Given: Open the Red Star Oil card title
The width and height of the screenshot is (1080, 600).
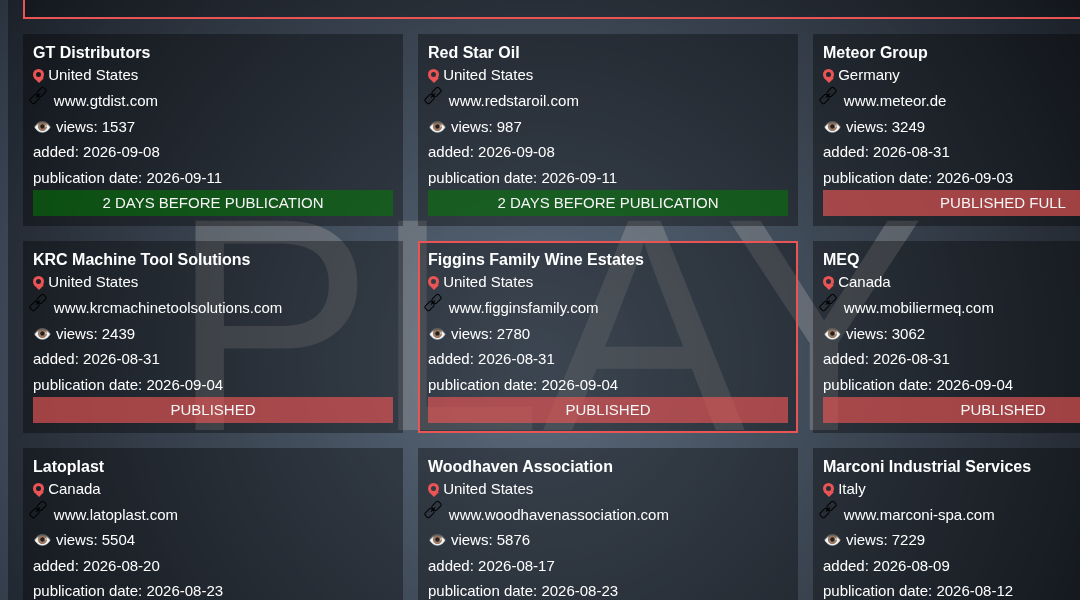Looking at the screenshot, I should pos(473,52).
